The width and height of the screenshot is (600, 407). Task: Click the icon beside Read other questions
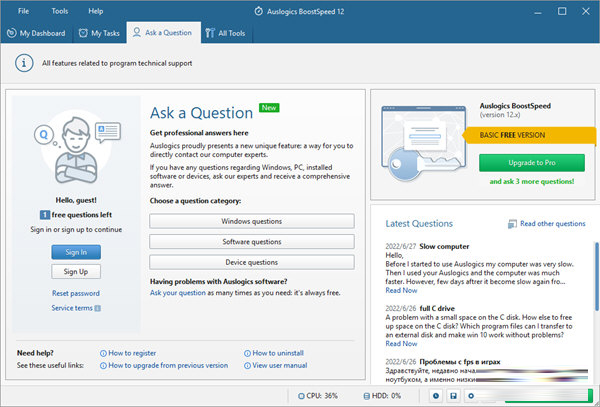click(513, 223)
